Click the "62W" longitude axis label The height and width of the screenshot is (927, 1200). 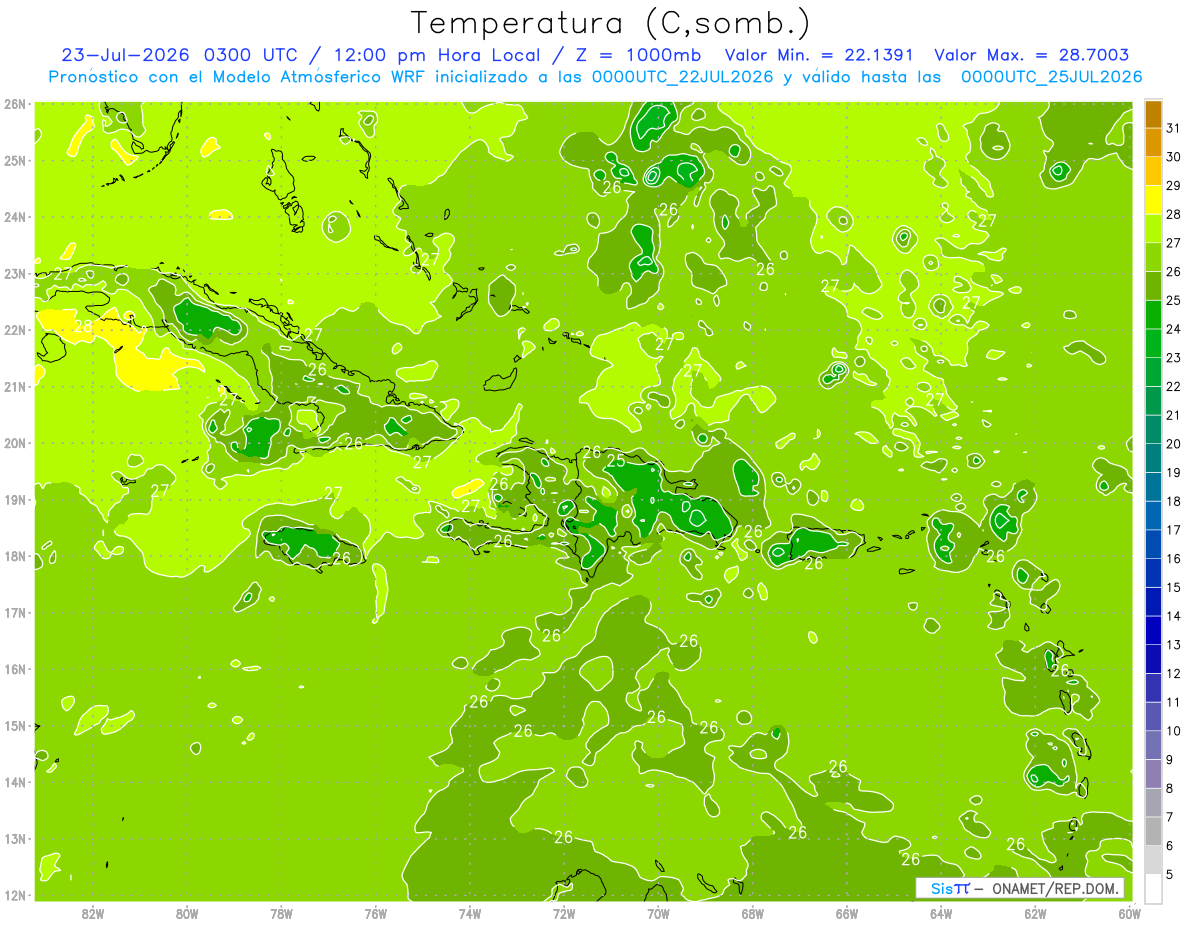pyautogui.click(x=1035, y=913)
